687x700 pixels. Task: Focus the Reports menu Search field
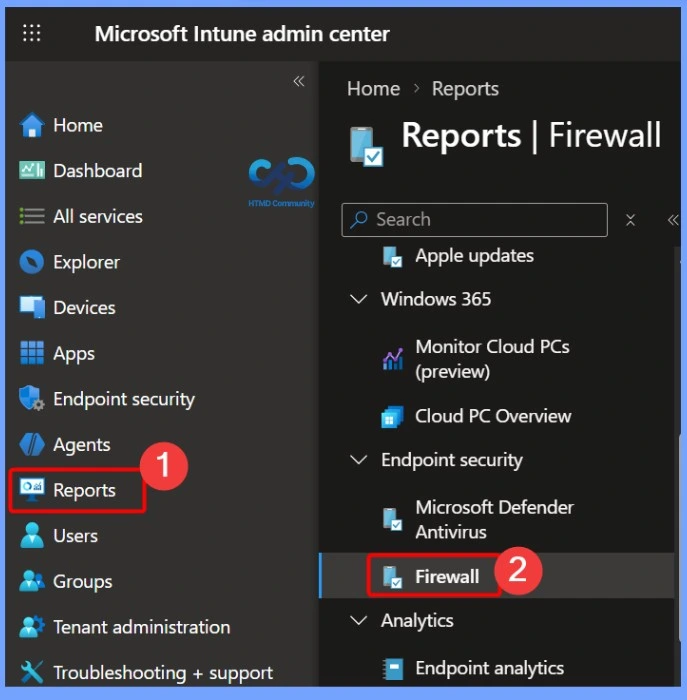click(475, 220)
